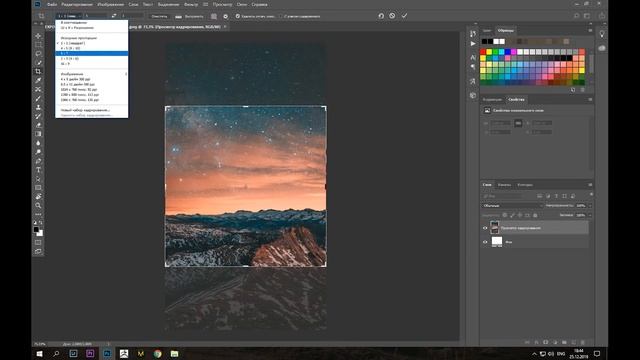
Task: Select the Type tool
Action: [38, 170]
